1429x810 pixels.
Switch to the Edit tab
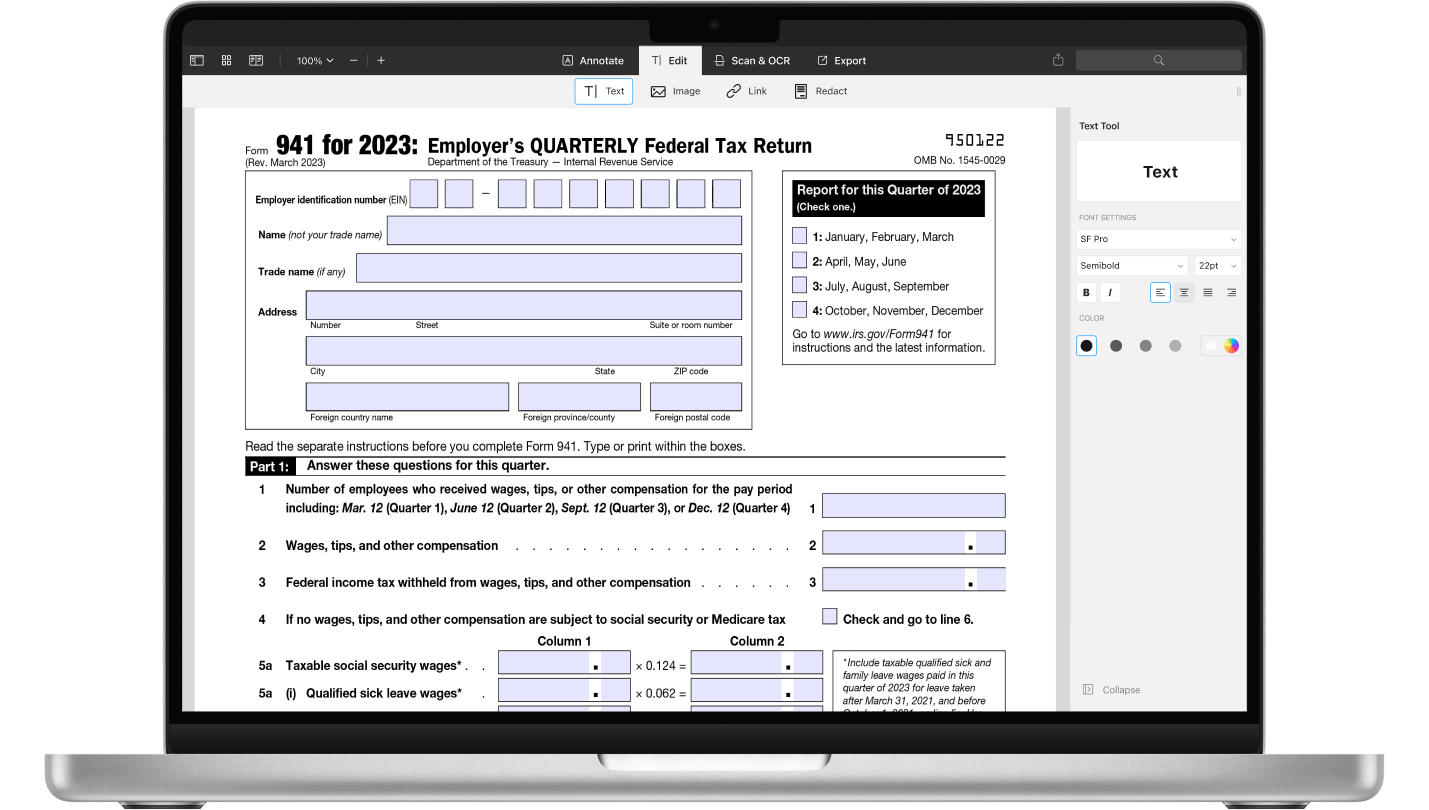(x=670, y=61)
